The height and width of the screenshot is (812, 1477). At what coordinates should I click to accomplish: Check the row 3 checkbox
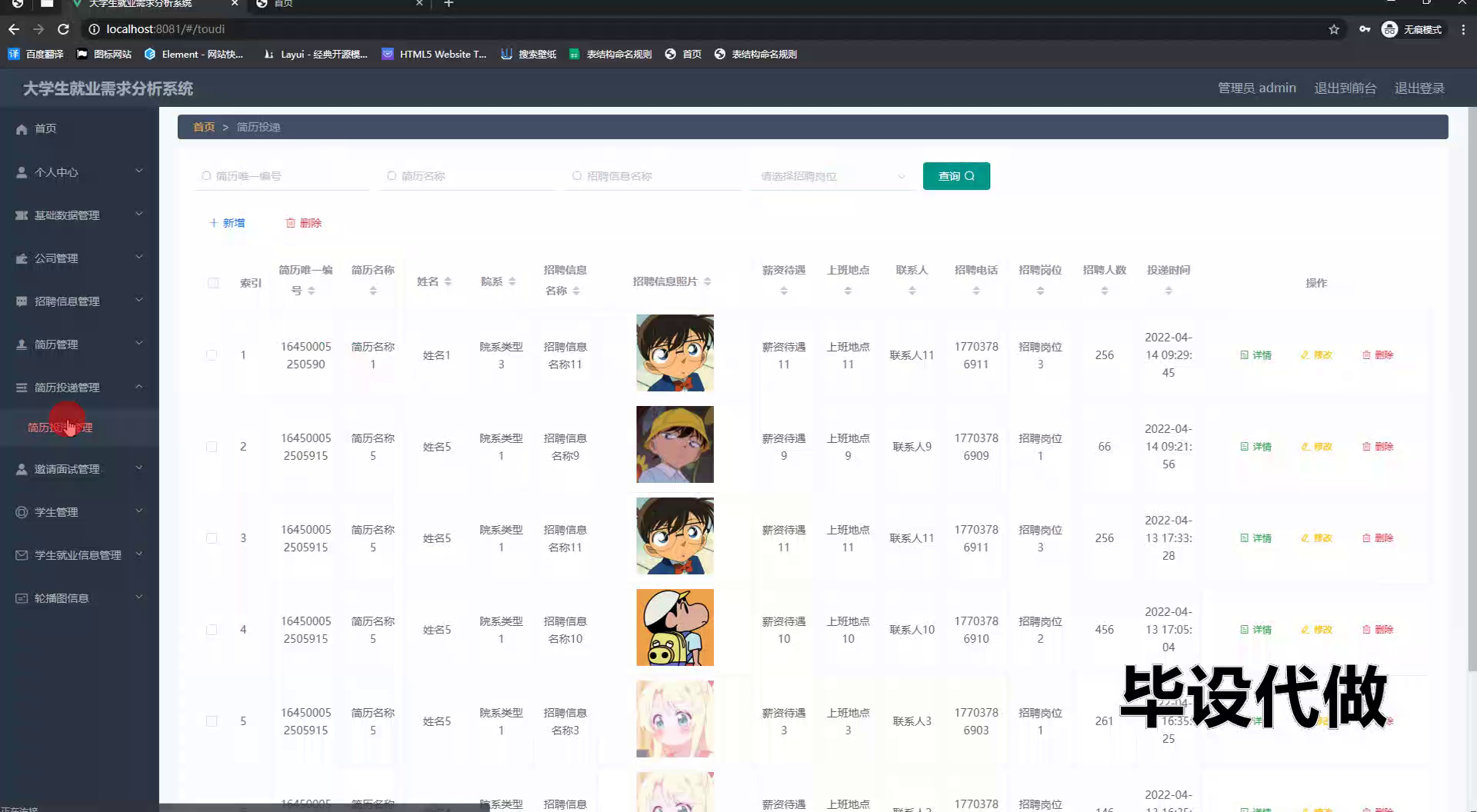tap(212, 538)
